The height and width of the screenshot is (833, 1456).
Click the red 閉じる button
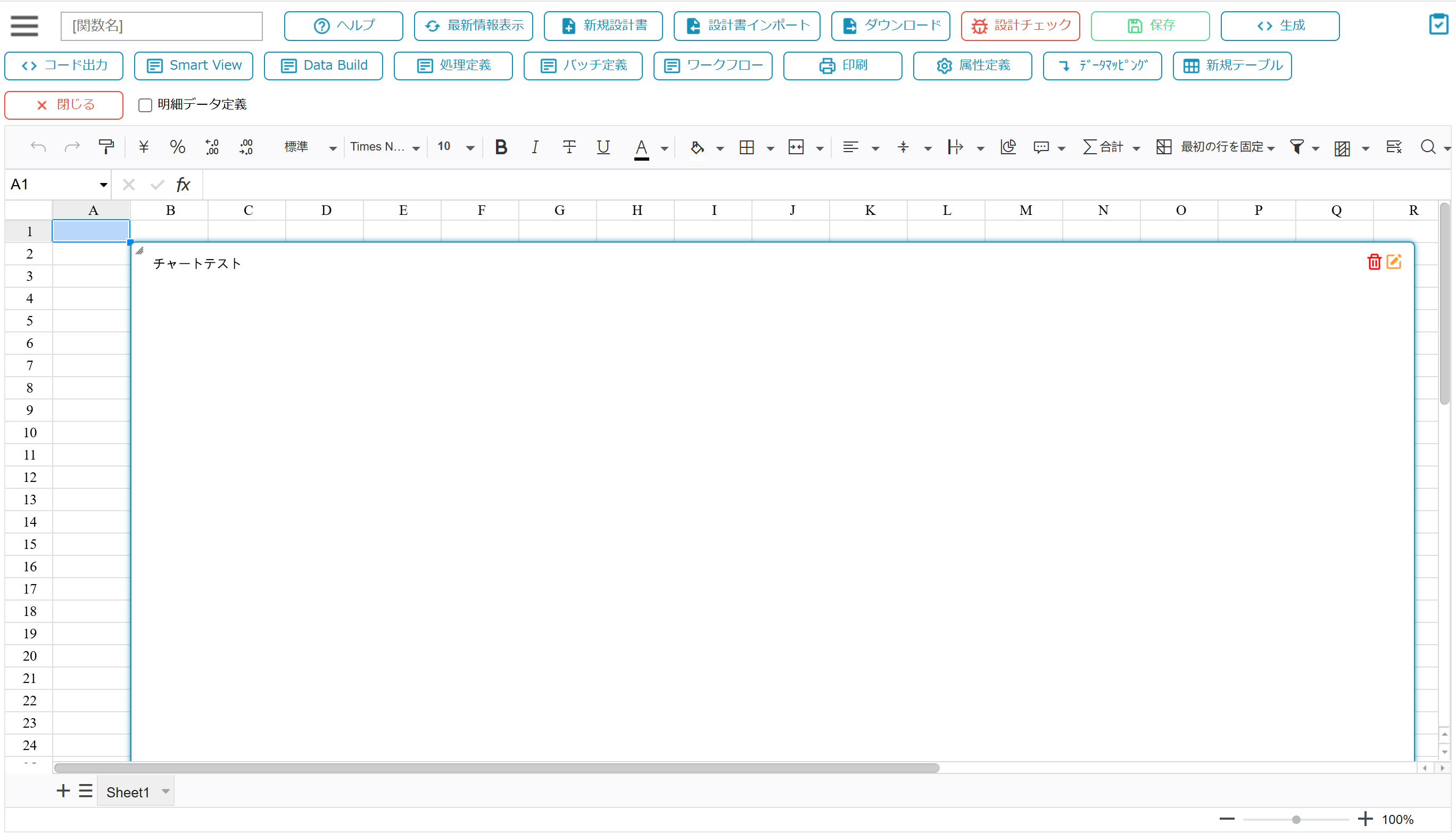[x=64, y=105]
